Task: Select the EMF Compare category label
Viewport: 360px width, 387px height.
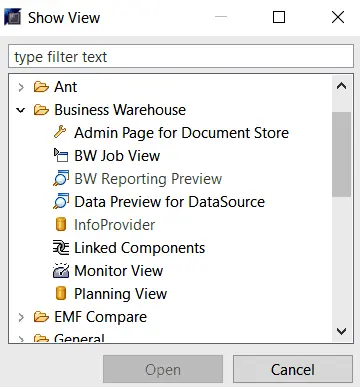Action: [x=100, y=317]
